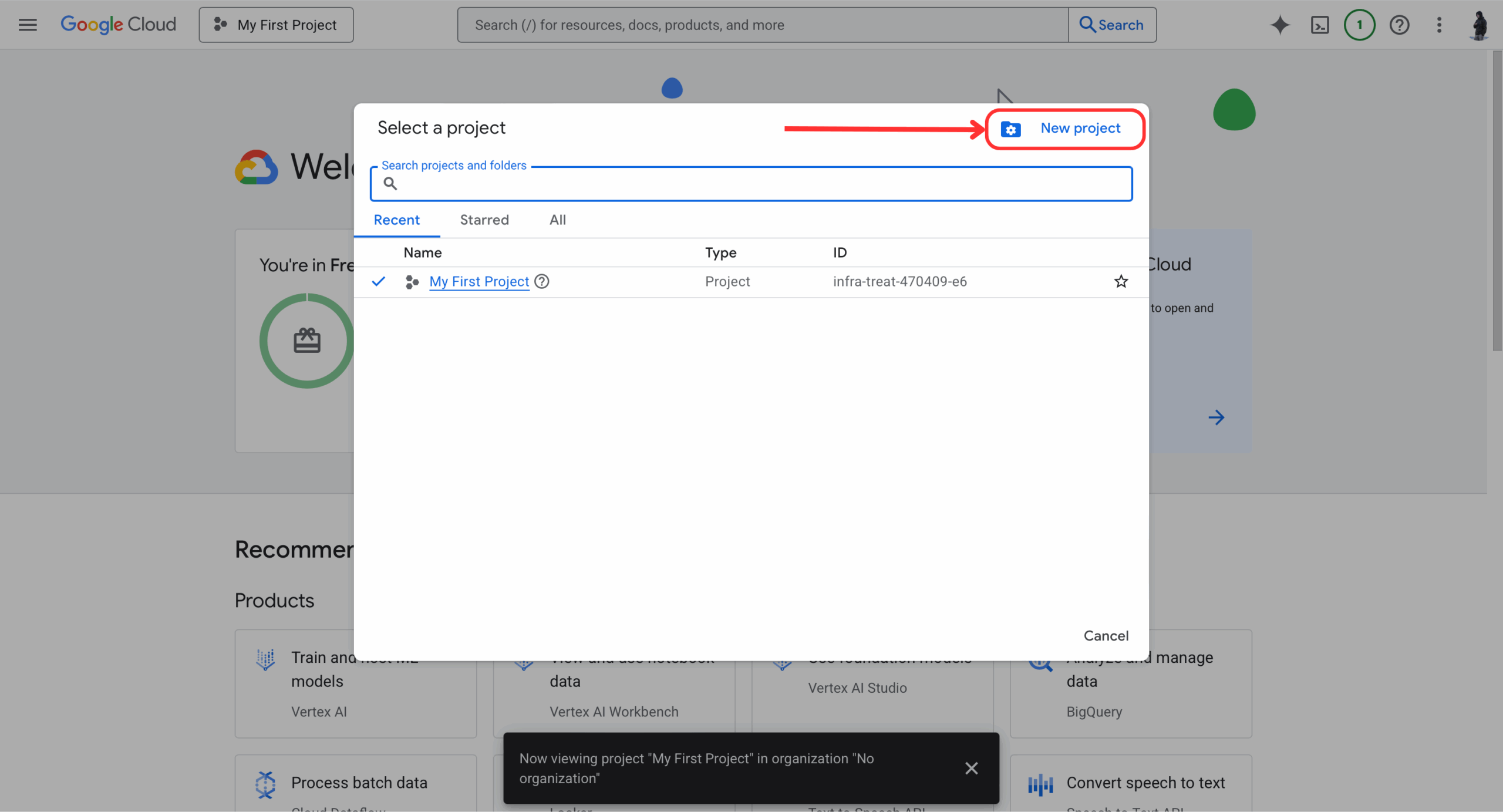Click the page vertical scrollbar
The width and height of the screenshot is (1503, 812).
pyautogui.click(x=1497, y=201)
